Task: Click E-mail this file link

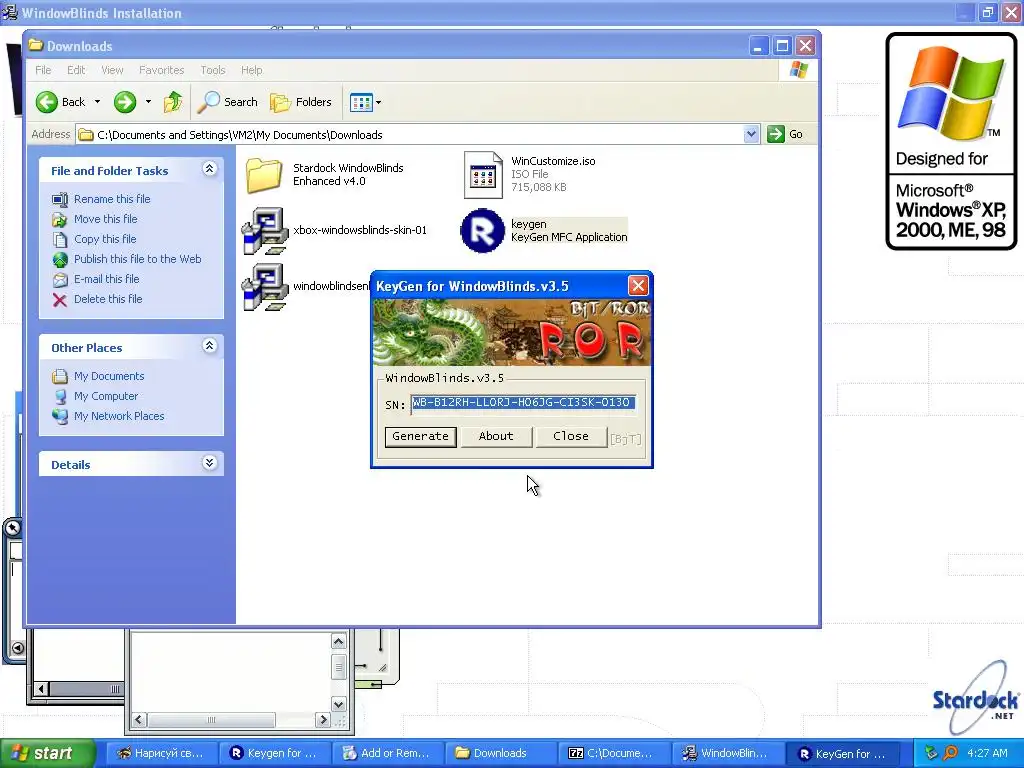Action: (106, 279)
